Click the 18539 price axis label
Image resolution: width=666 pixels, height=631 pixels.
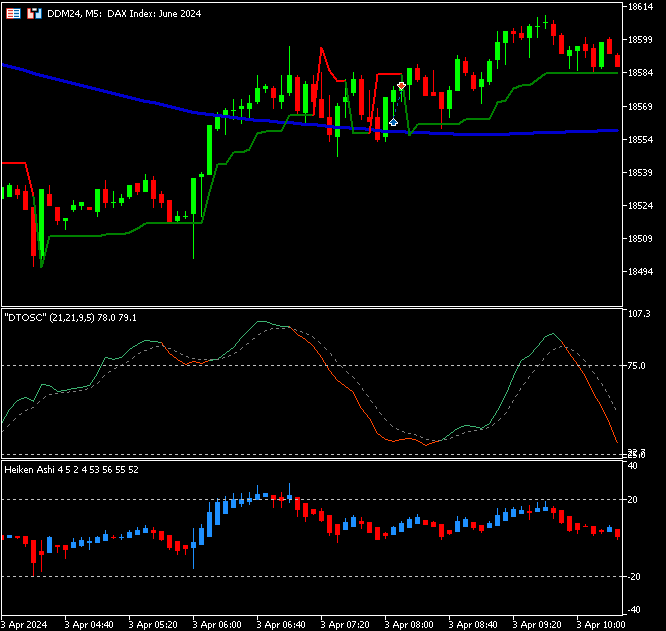pos(640,172)
